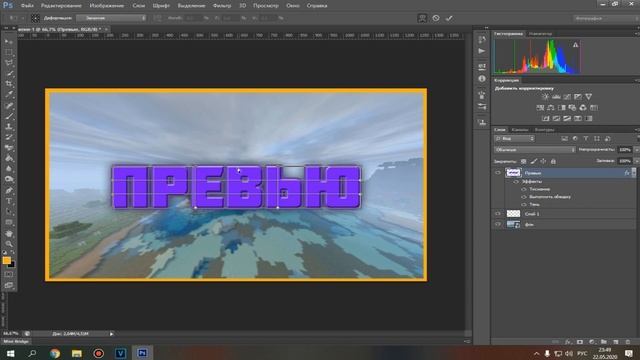The image size is (640, 360).
Task: Select the Pen tool
Action: [9, 190]
